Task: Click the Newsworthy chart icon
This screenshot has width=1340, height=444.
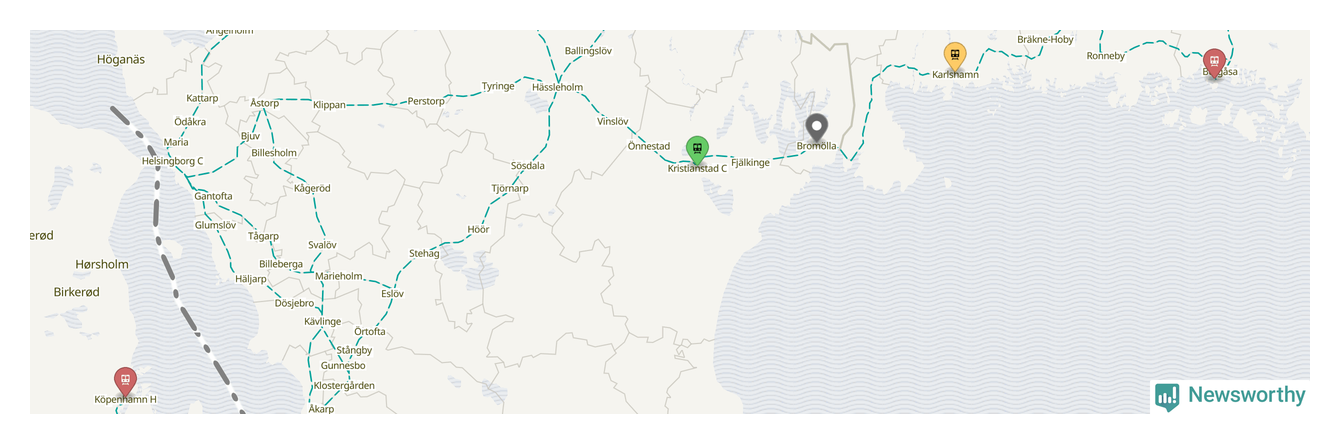Action: pyautogui.click(x=1167, y=397)
